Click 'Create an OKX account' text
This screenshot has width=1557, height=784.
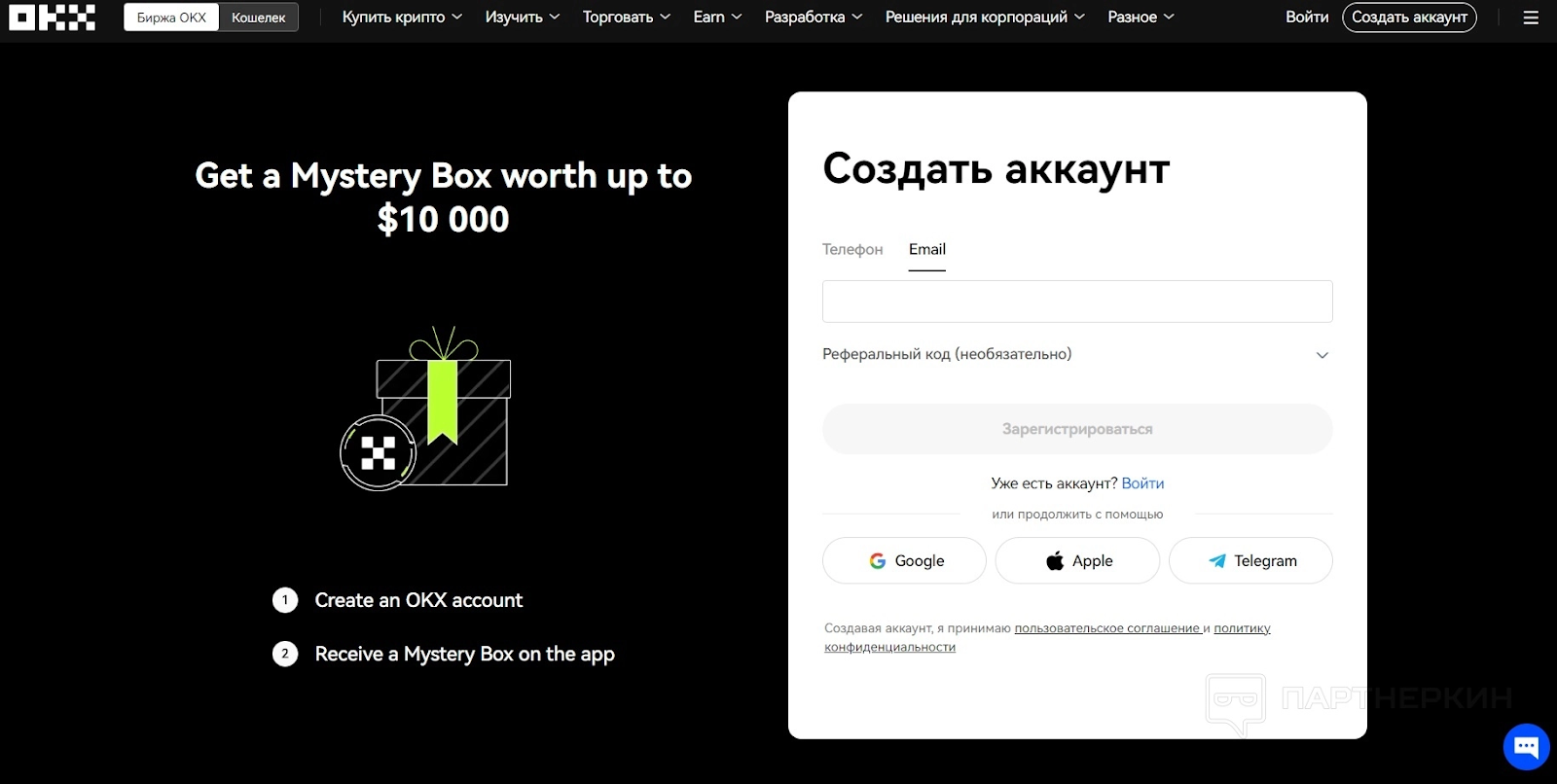pos(418,600)
